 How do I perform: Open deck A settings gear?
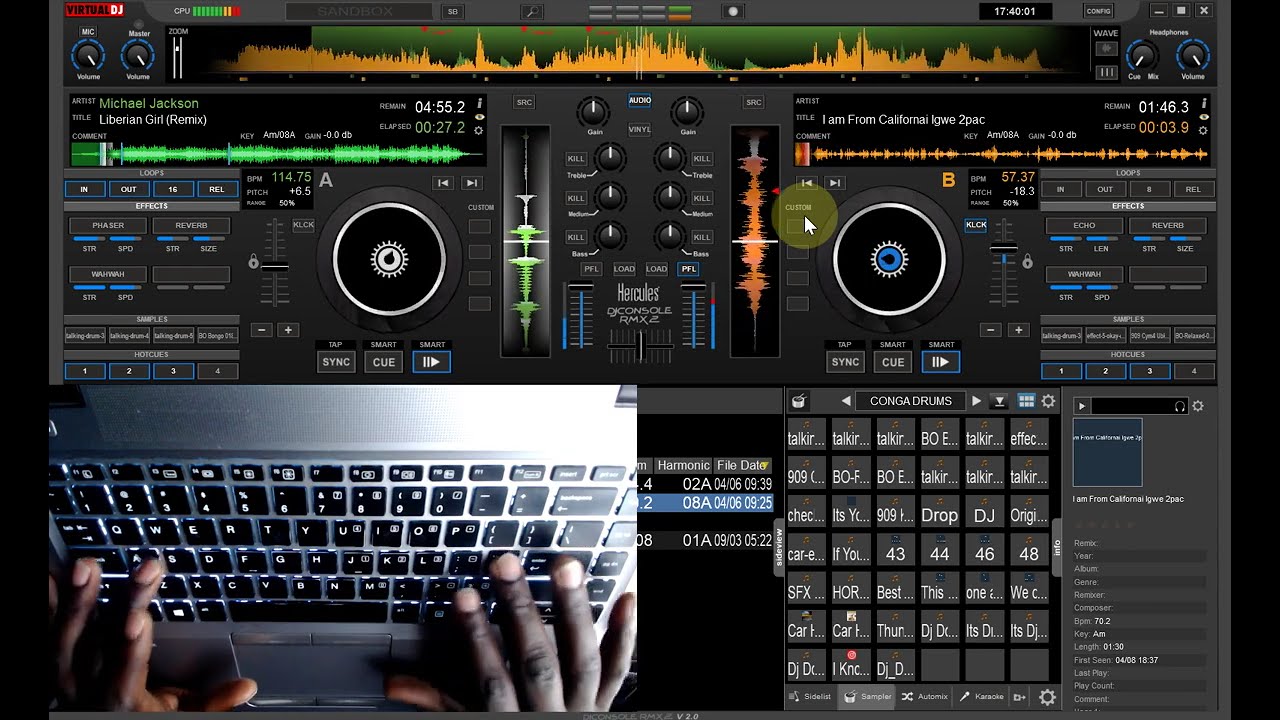[x=479, y=130]
